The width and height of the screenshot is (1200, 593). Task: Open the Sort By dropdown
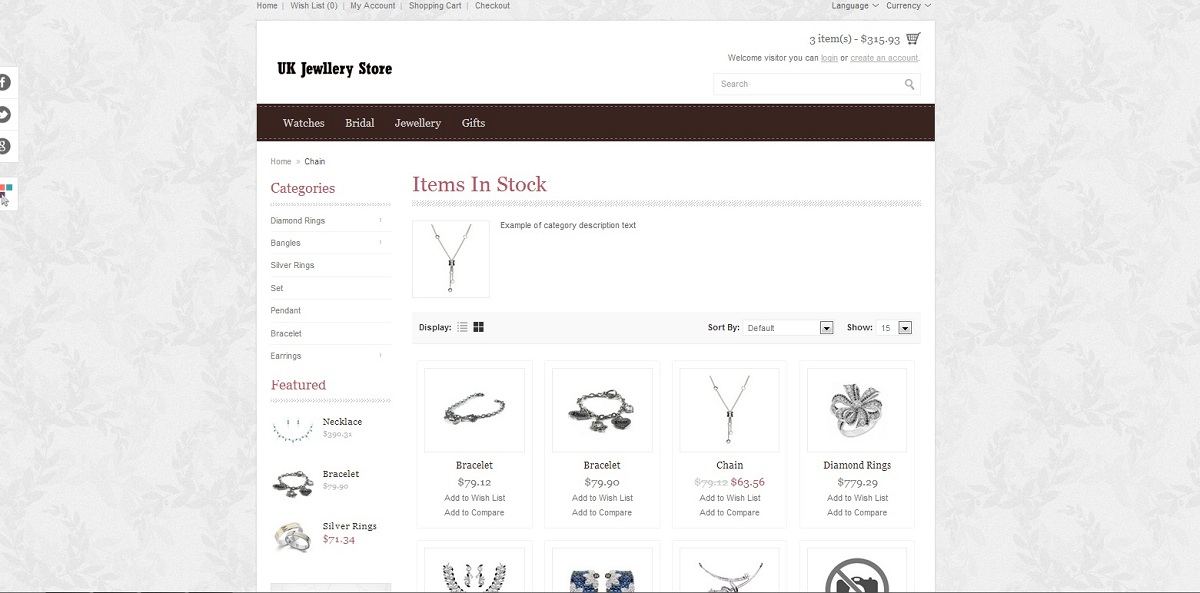point(788,327)
